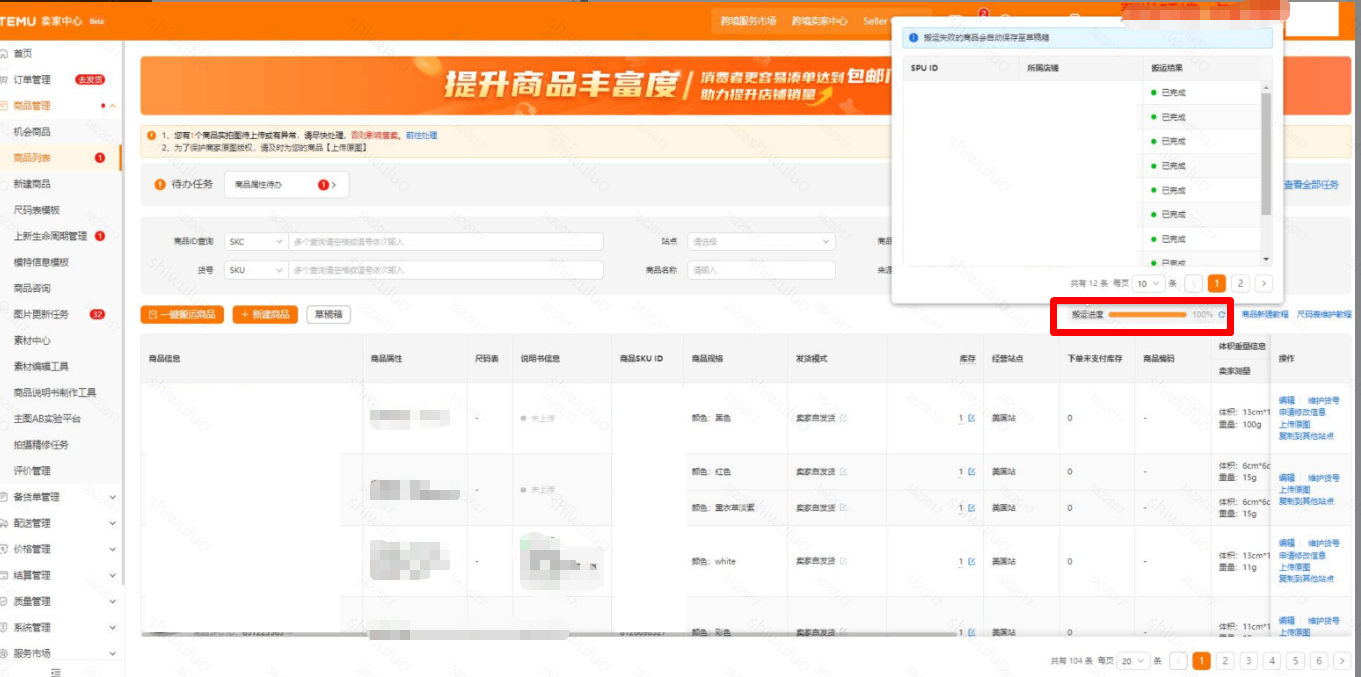Open the SKU dropdown for 货号
The height and width of the screenshot is (677, 1361).
[x=254, y=270]
